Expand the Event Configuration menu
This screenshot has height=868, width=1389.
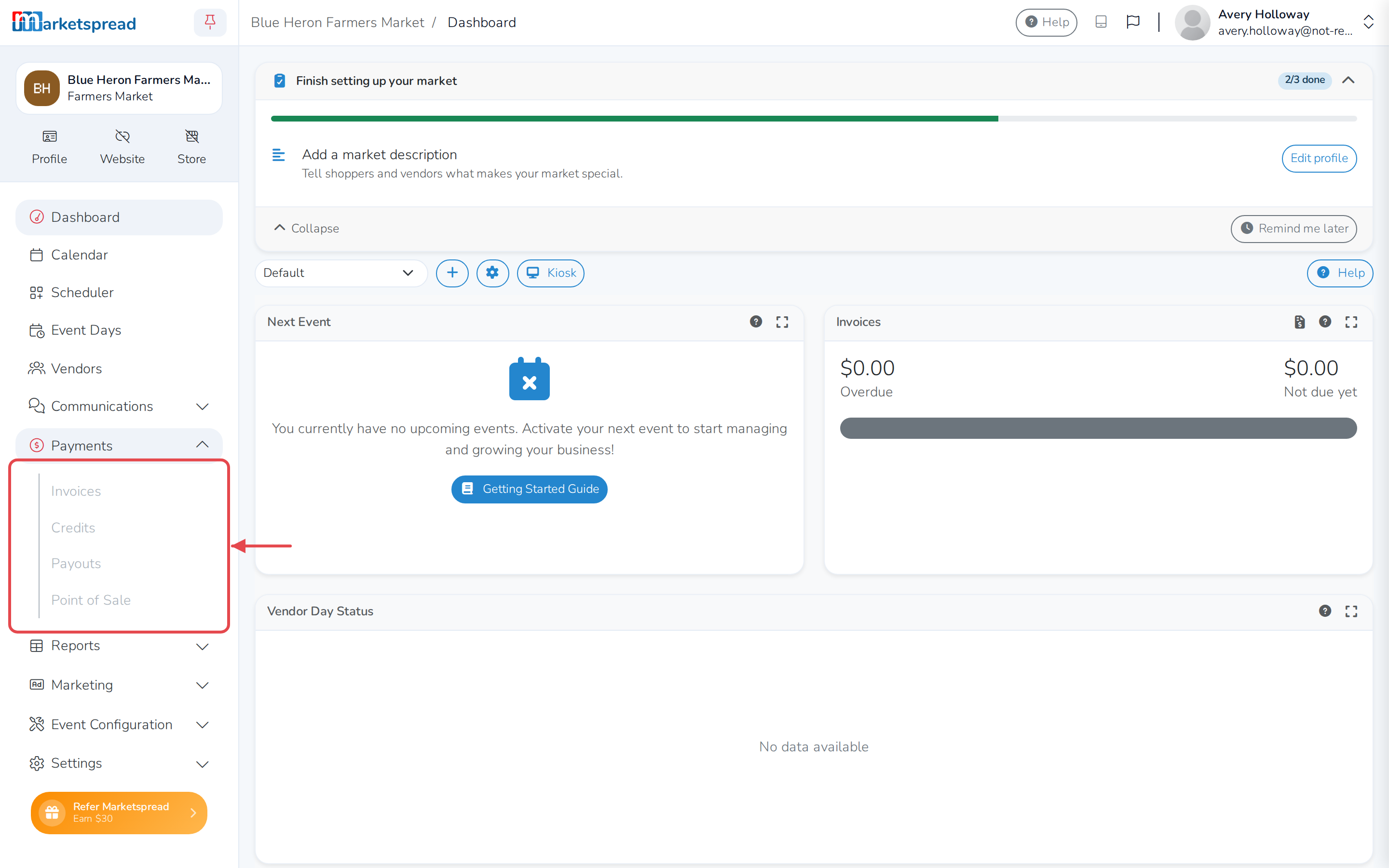[x=119, y=725]
